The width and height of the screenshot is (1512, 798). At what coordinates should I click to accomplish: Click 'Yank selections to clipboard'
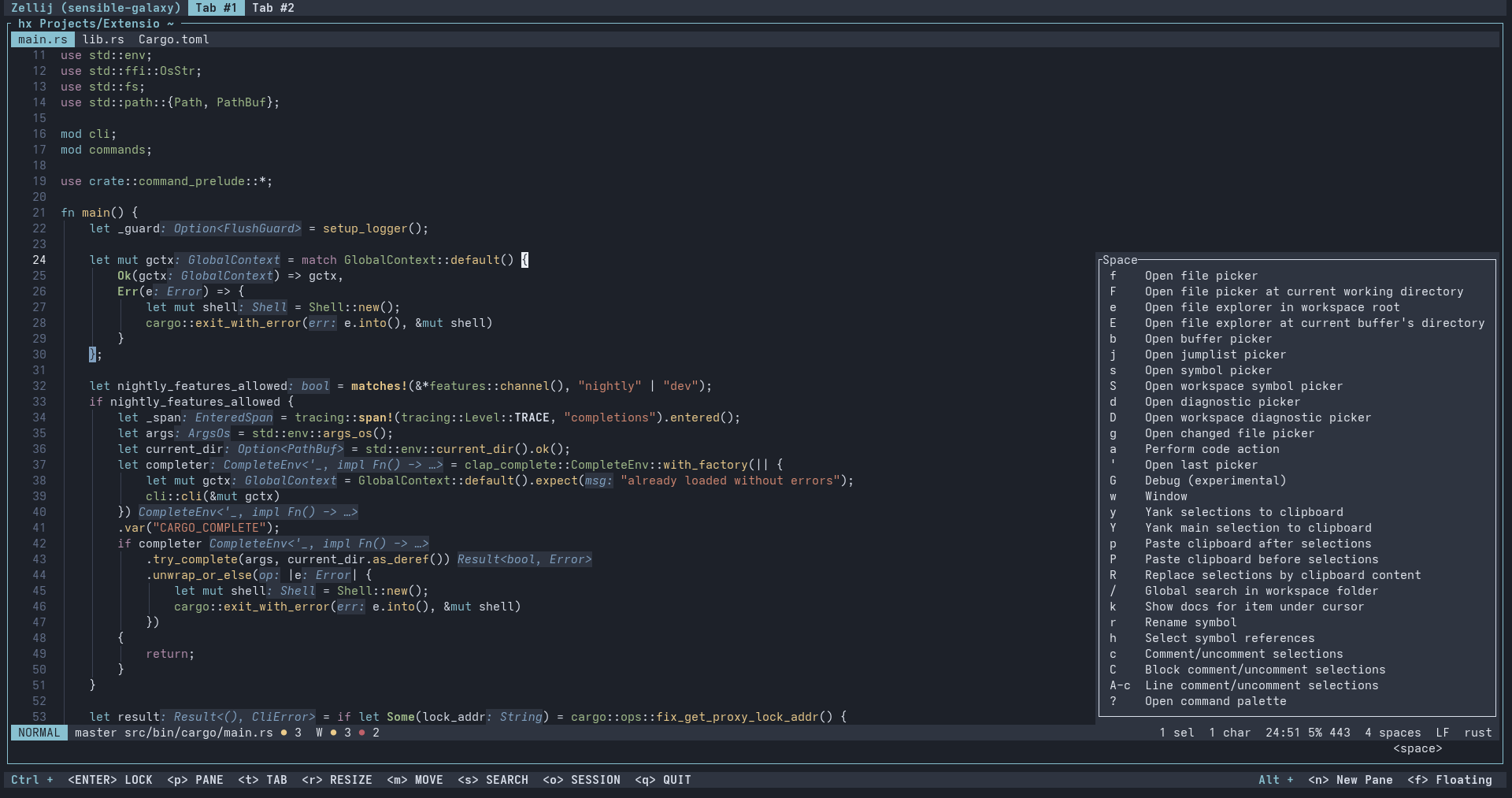click(x=1297, y=512)
